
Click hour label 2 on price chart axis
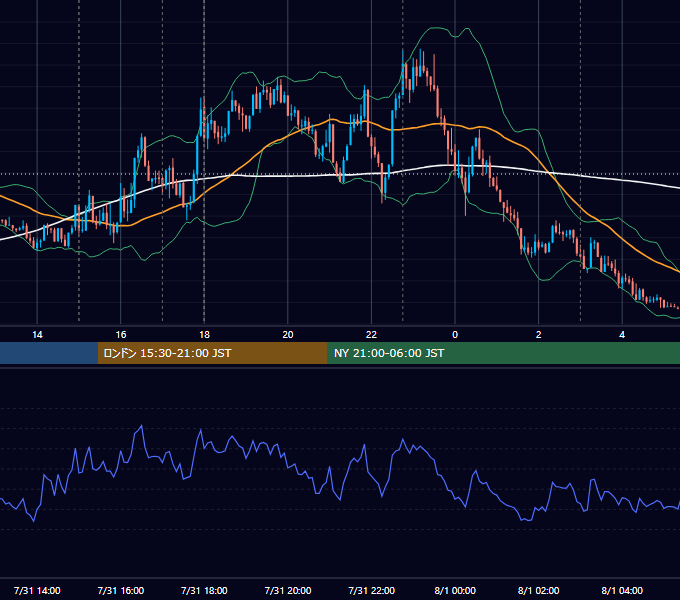[539, 335]
